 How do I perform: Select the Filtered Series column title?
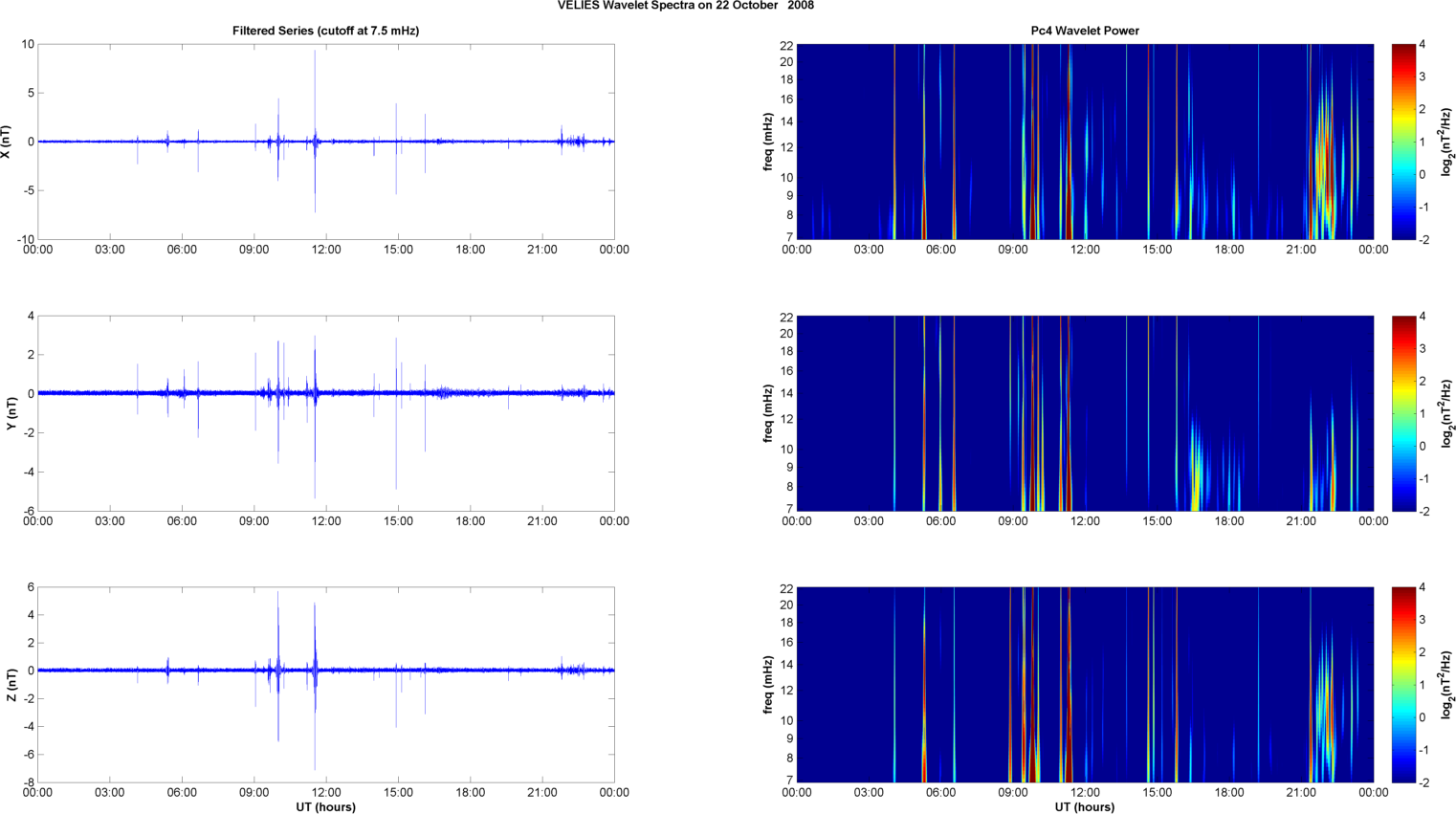tap(325, 31)
